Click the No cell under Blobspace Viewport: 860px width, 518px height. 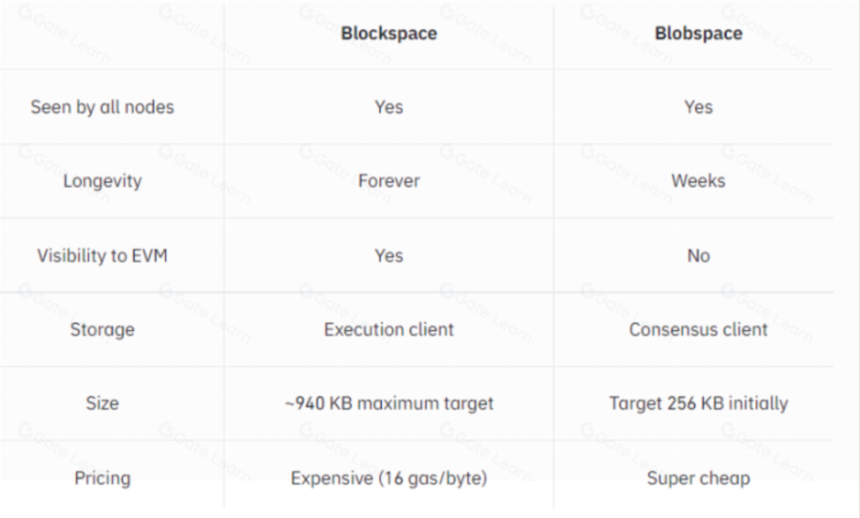click(x=698, y=256)
